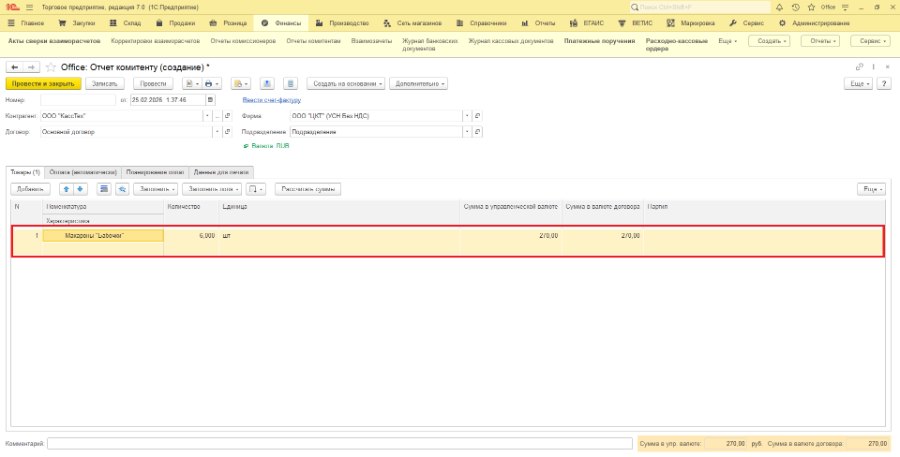
Task: Switch to the Оплата tab
Action: (83, 172)
